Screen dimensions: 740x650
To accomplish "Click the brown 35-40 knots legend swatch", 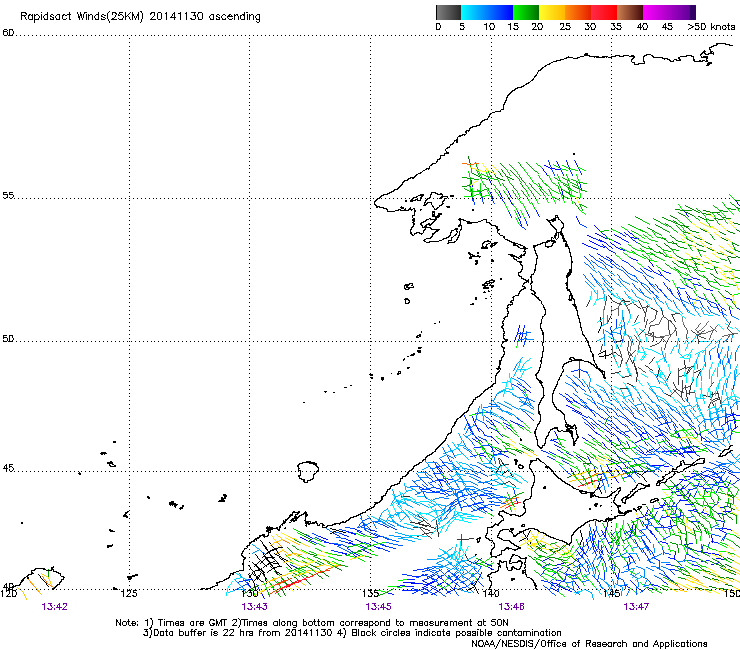I will [630, 12].
